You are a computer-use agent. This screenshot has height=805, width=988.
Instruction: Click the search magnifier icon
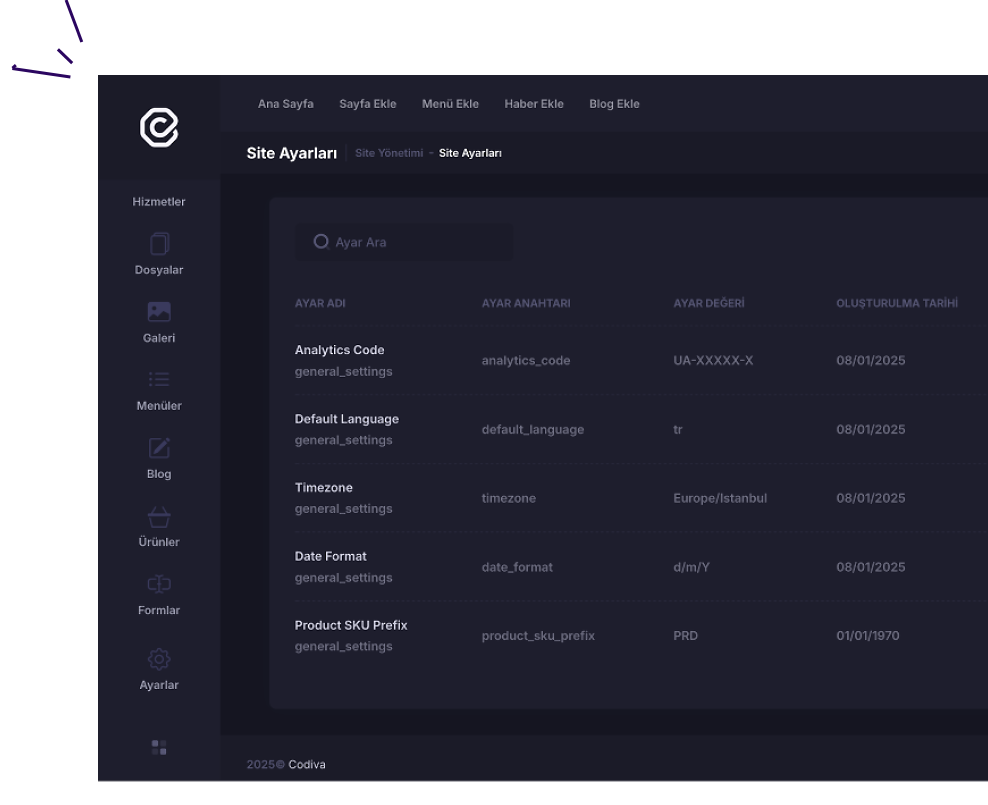pyautogui.click(x=321, y=242)
